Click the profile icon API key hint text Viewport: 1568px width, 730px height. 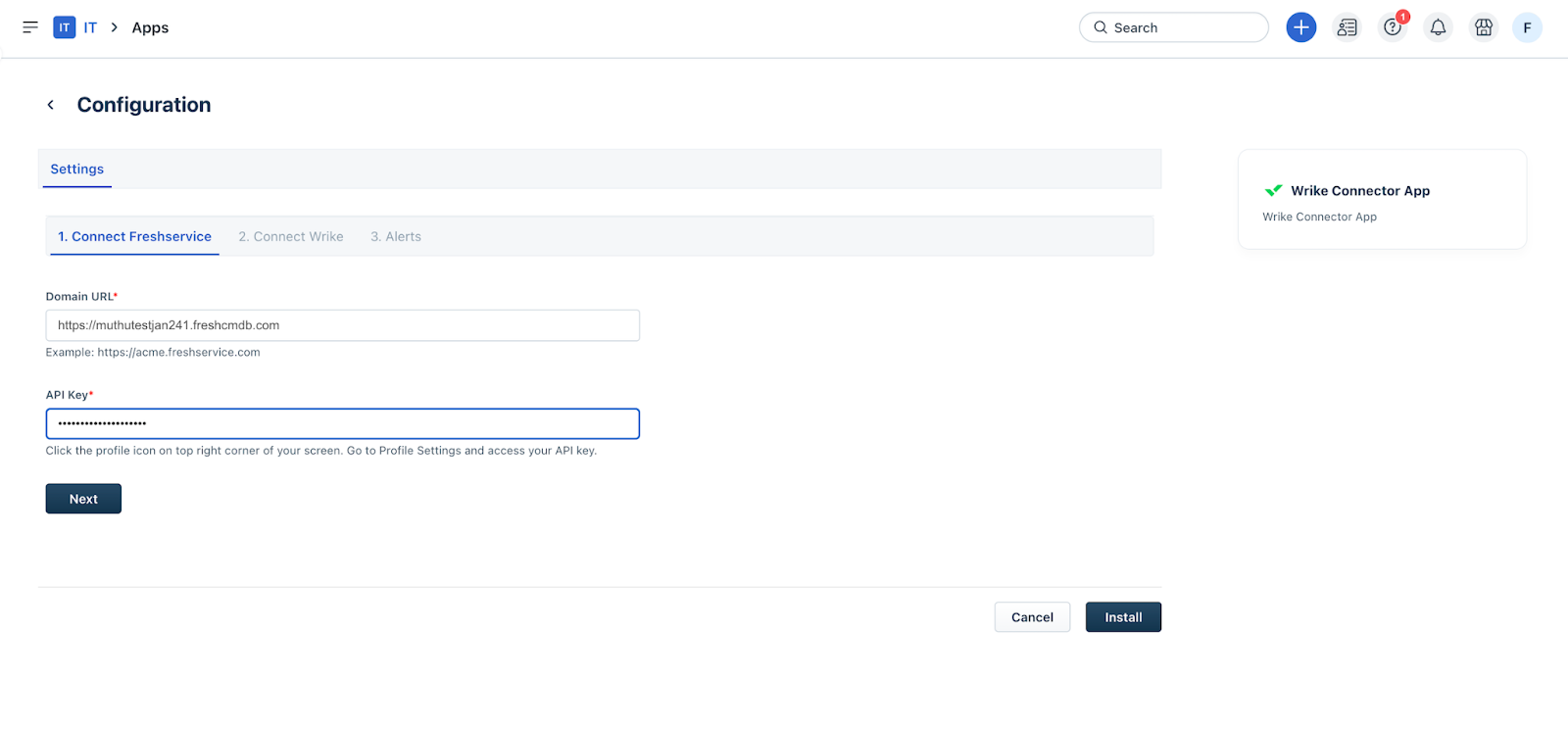coord(321,451)
